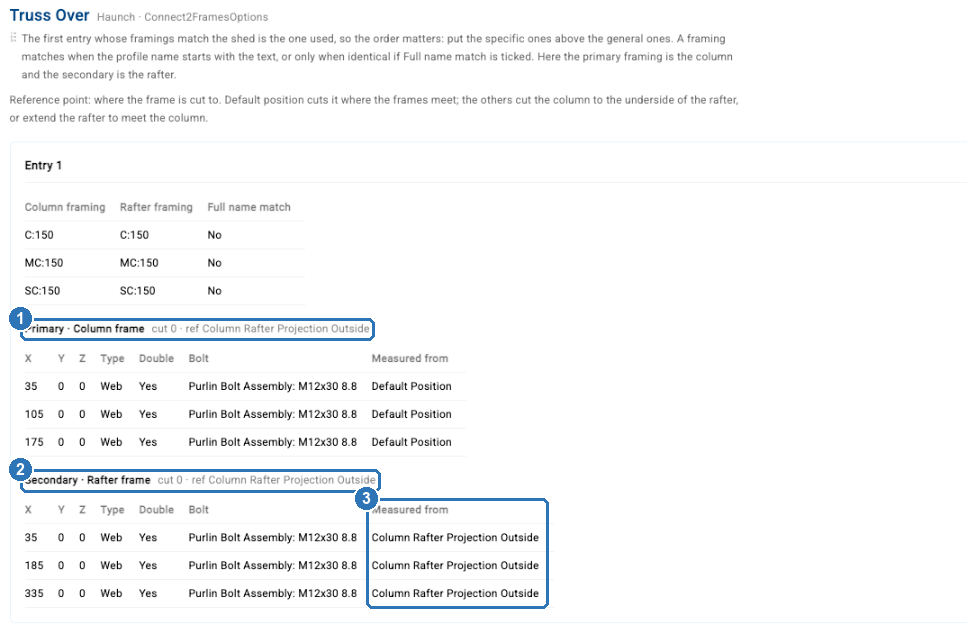The width and height of the screenshot is (967, 625).
Task: Select X value 175 in the Primary table
Action: point(34,442)
